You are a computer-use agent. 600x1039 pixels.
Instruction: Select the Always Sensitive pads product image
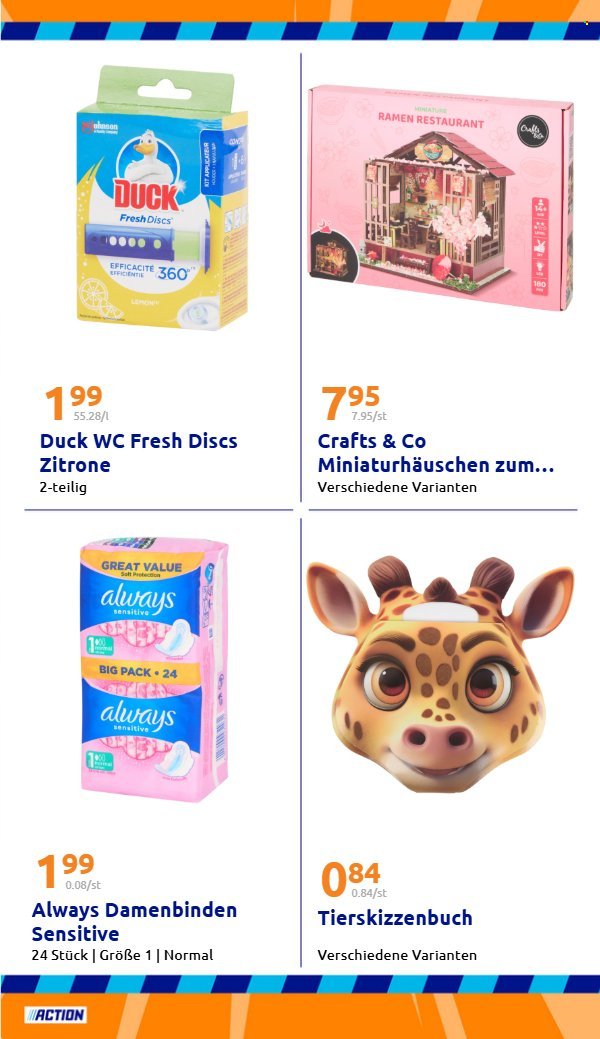click(x=154, y=669)
